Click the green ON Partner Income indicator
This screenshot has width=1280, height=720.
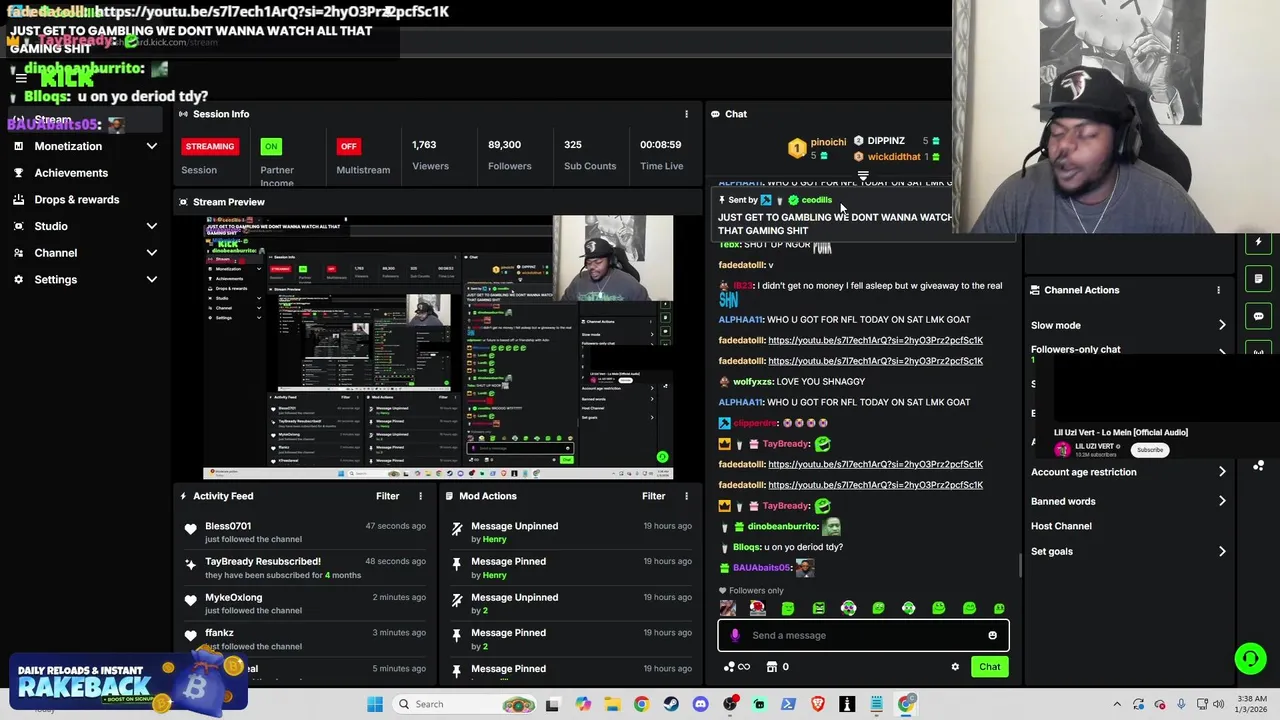click(271, 146)
